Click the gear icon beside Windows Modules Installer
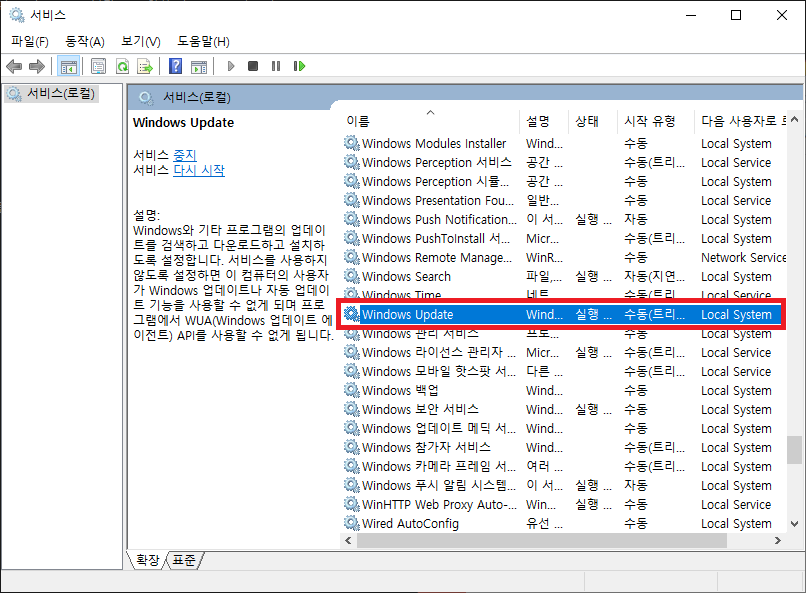806x593 pixels. click(352, 143)
